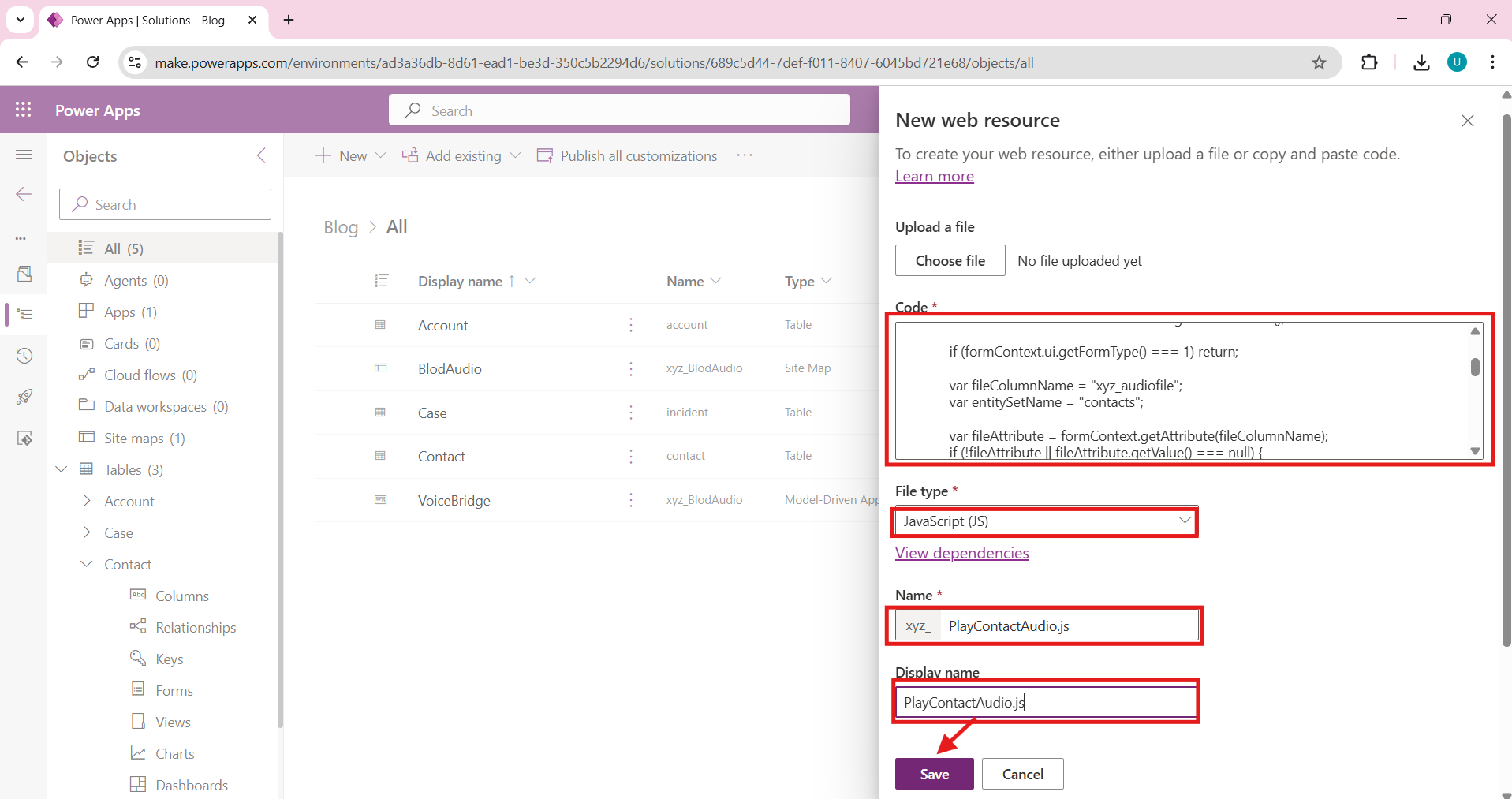Select Cloud flows in Objects list
Screen dimensions: 1512x799
pyautogui.click(x=150, y=375)
